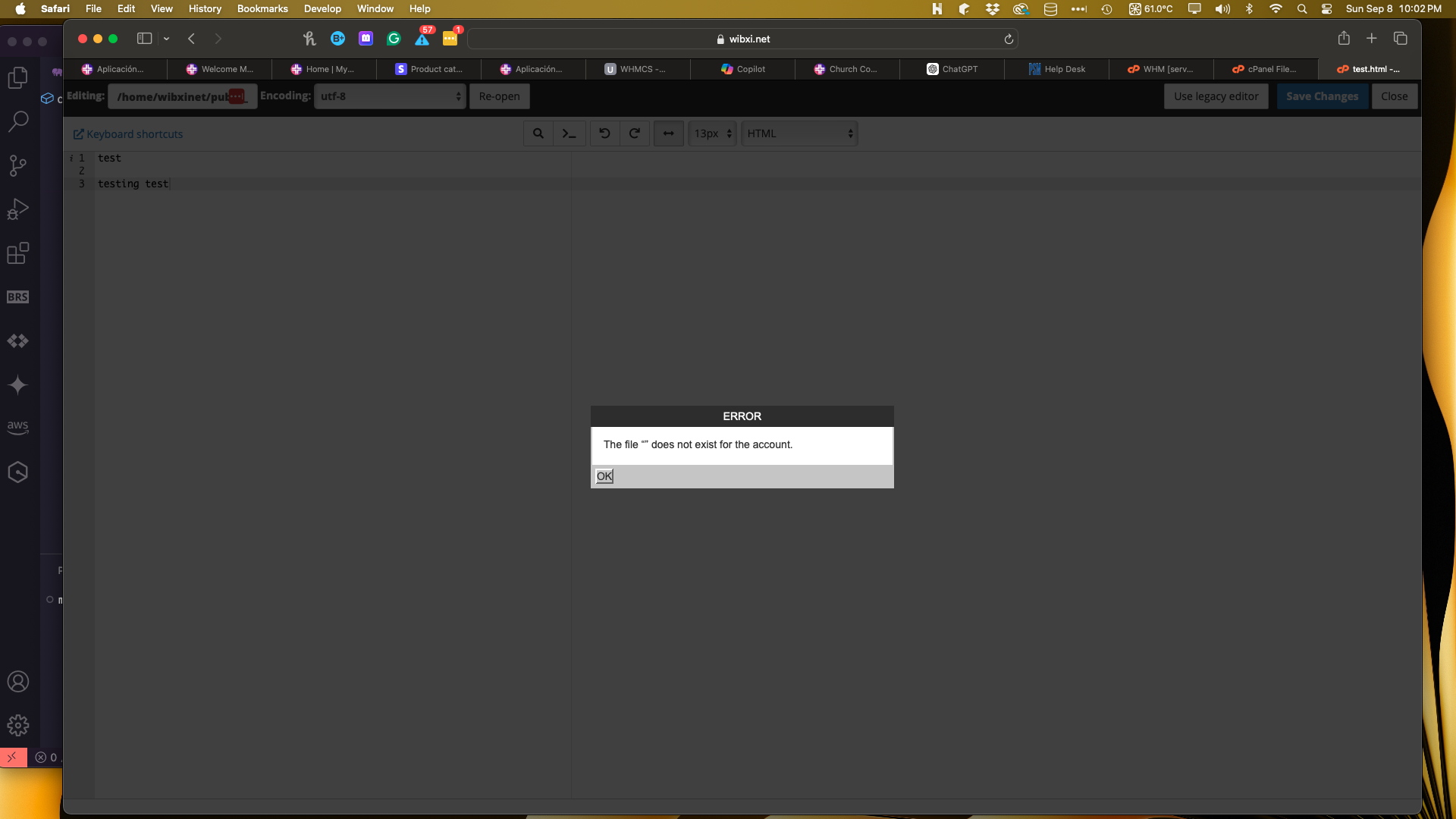Click the undo arrow in editor toolbar
This screenshot has height=819, width=1456.
pos(604,133)
